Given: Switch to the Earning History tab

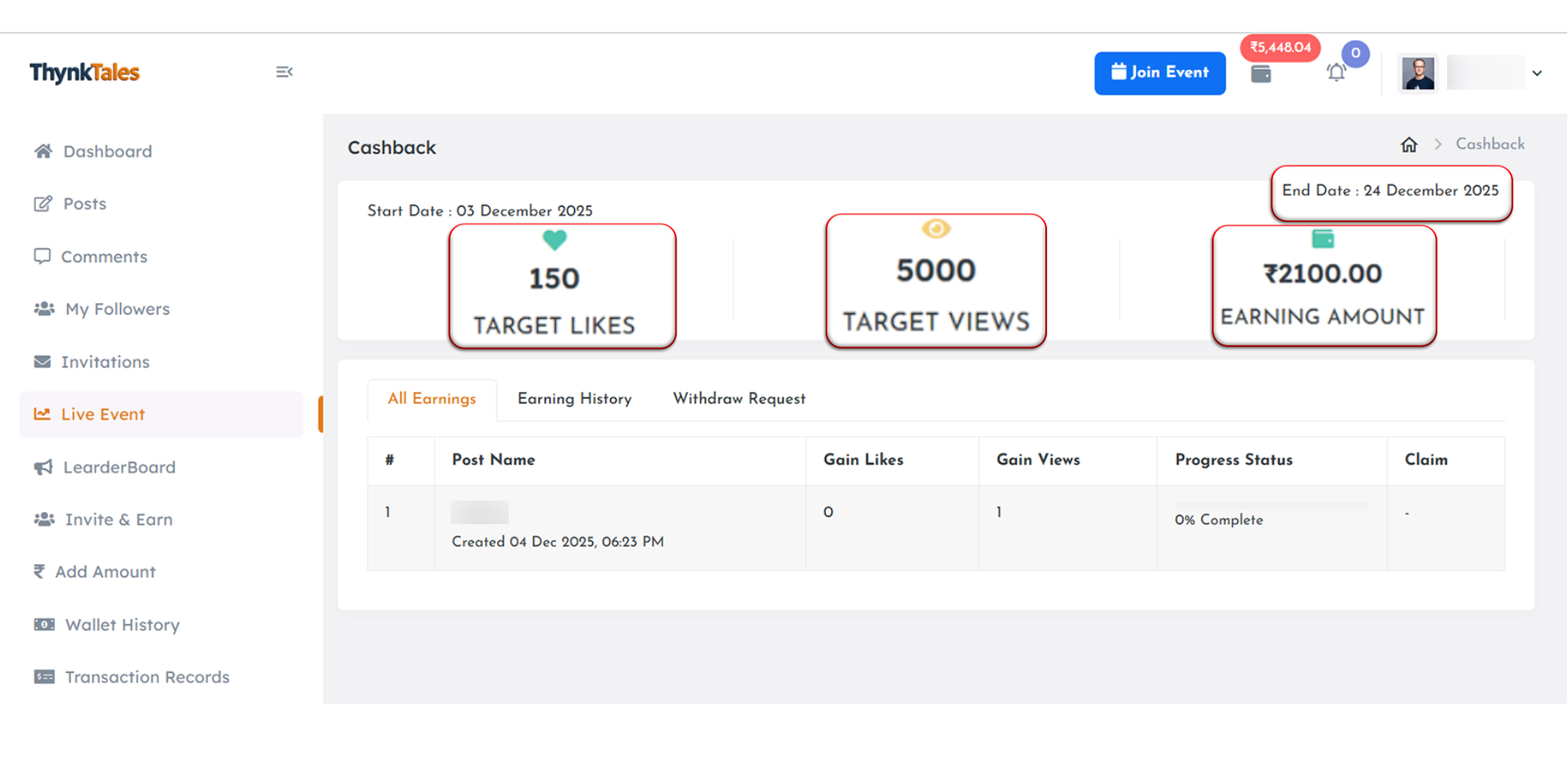Looking at the screenshot, I should point(574,398).
